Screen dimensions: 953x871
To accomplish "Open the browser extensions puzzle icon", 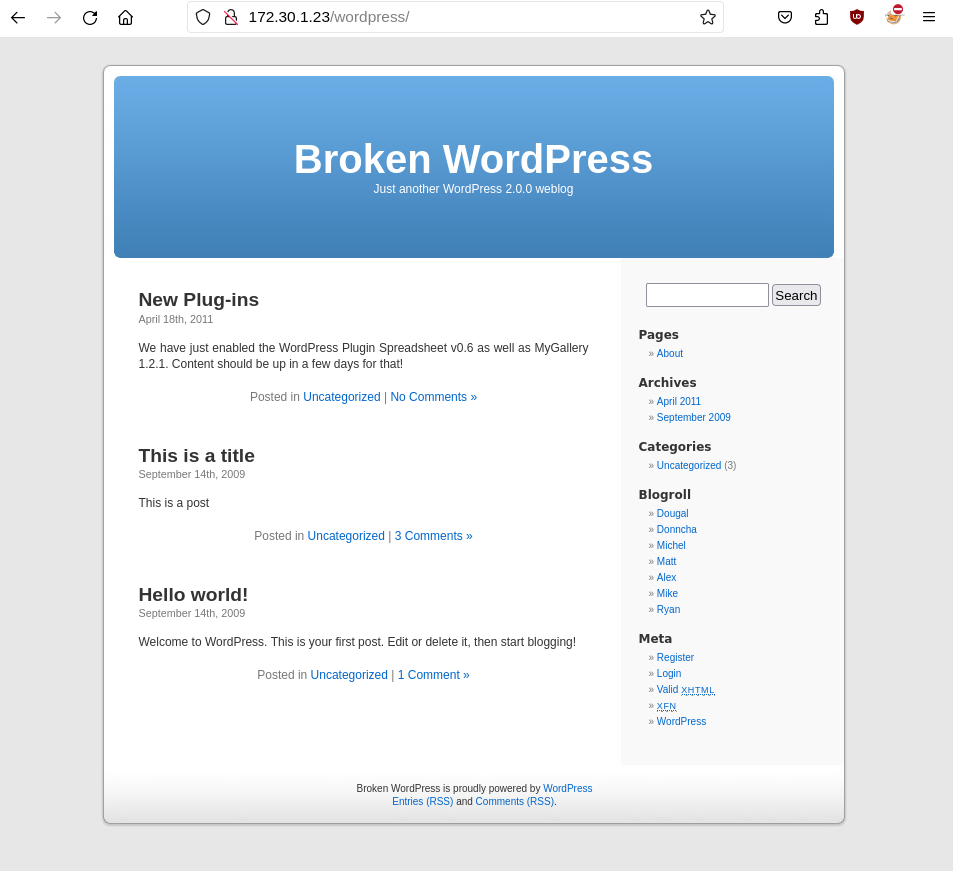I will (x=820, y=17).
